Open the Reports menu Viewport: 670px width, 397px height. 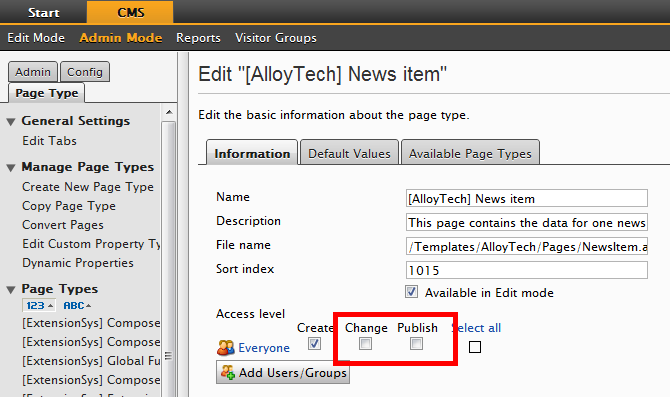[x=198, y=38]
